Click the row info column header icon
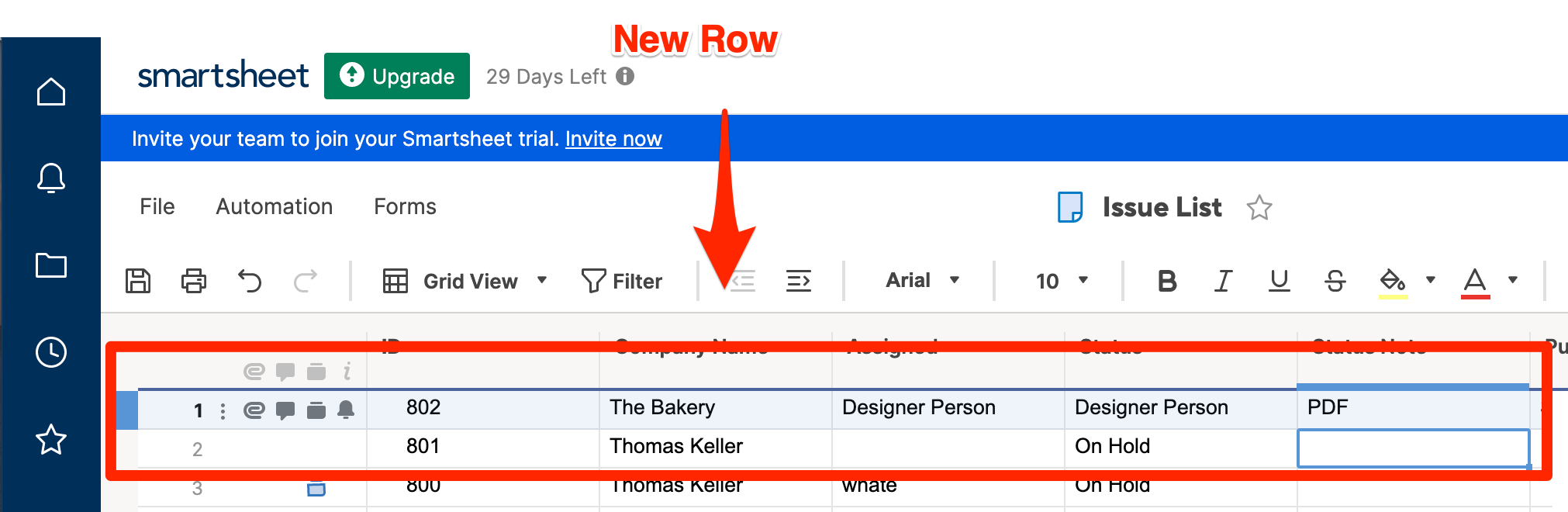 (x=347, y=372)
